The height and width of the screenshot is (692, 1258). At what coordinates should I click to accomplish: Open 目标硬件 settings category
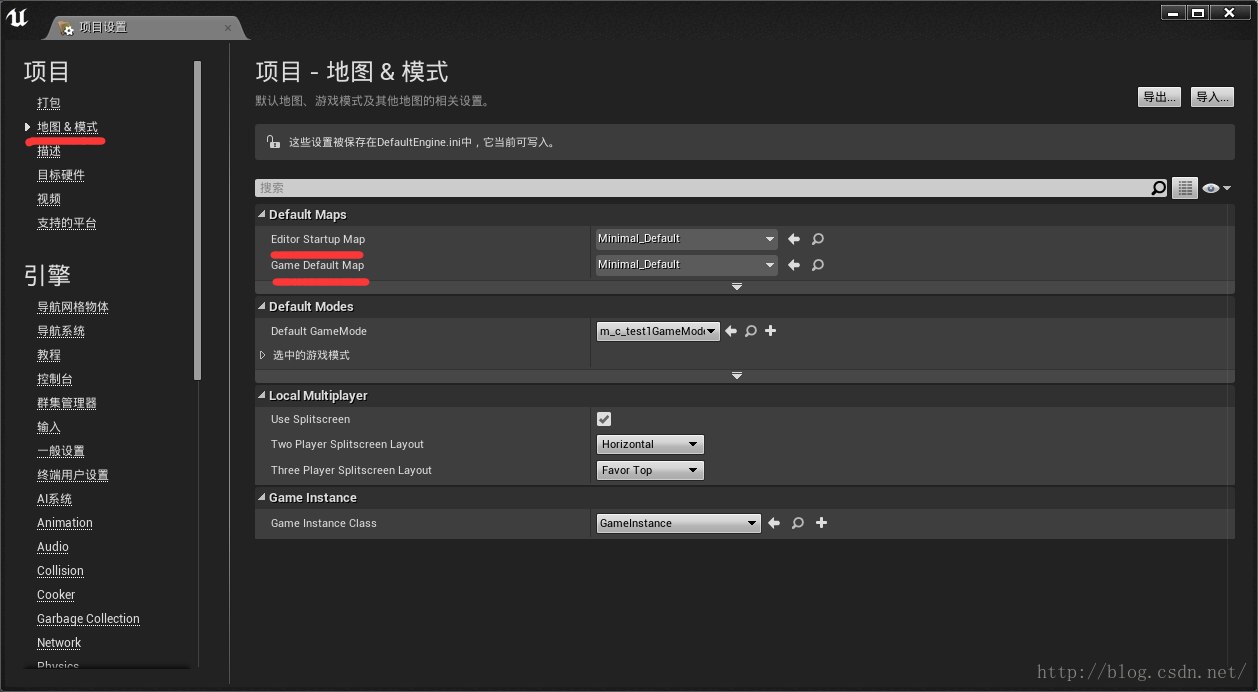(61, 175)
